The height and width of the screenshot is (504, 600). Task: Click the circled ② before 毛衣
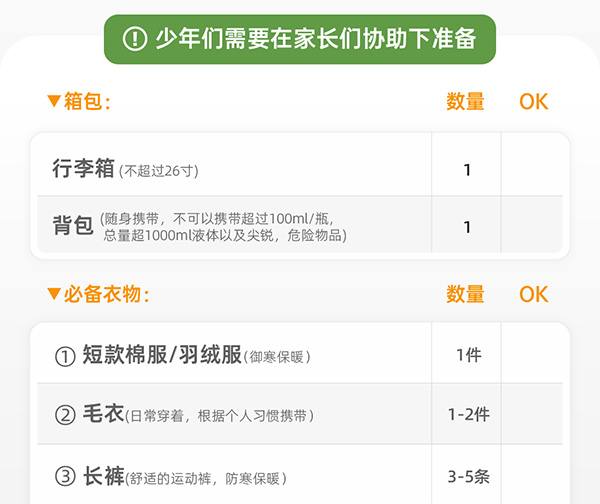[x=65, y=414]
